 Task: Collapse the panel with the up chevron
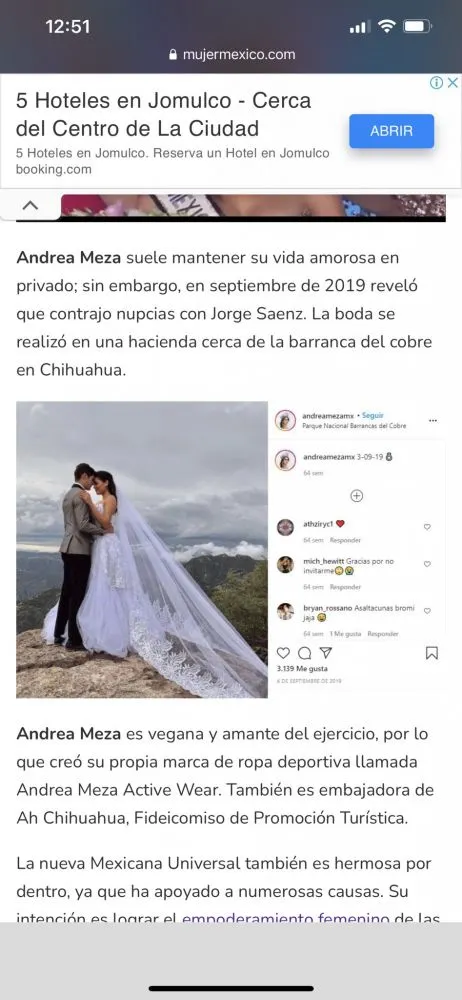(30, 206)
